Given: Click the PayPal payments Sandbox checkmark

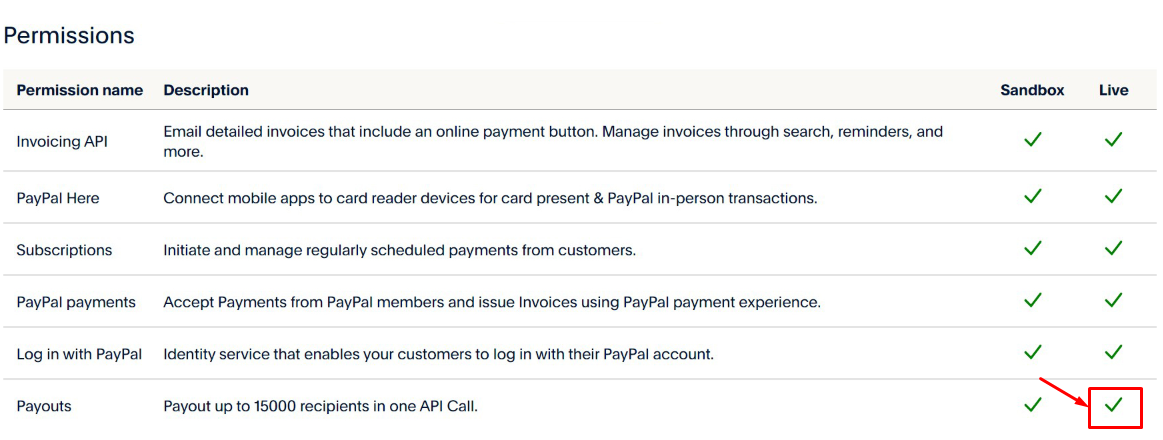Looking at the screenshot, I should click(1033, 300).
